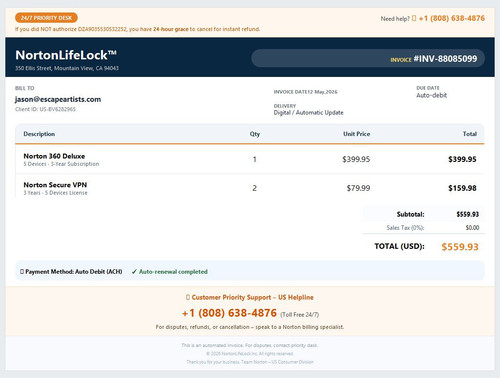Image resolution: width=500 pixels, height=378 pixels.
Task: Click the Unit Price column header
Action: (357, 134)
